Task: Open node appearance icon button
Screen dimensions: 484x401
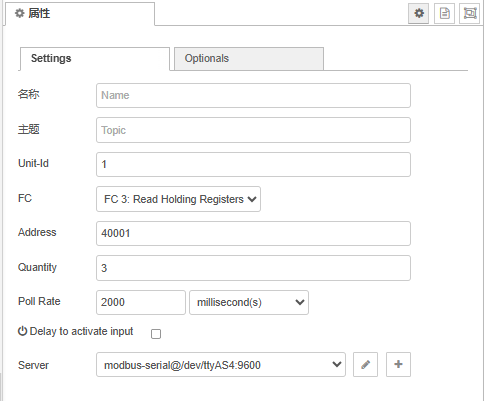Action: pos(470,13)
